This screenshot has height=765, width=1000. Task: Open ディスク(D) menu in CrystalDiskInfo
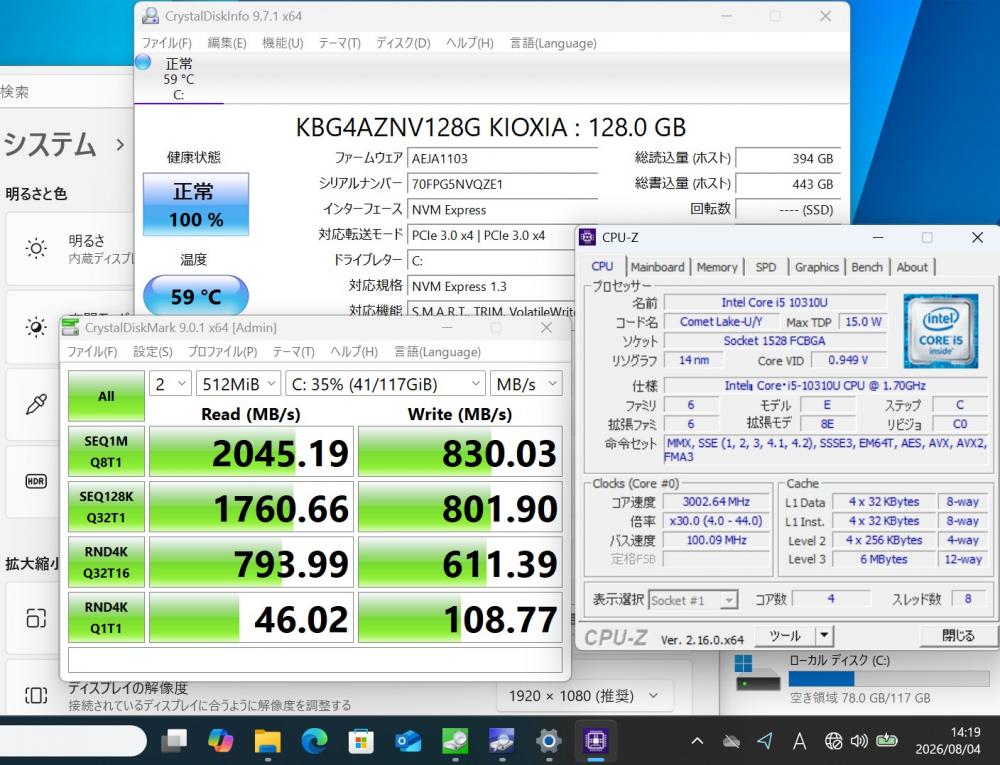pyautogui.click(x=403, y=43)
